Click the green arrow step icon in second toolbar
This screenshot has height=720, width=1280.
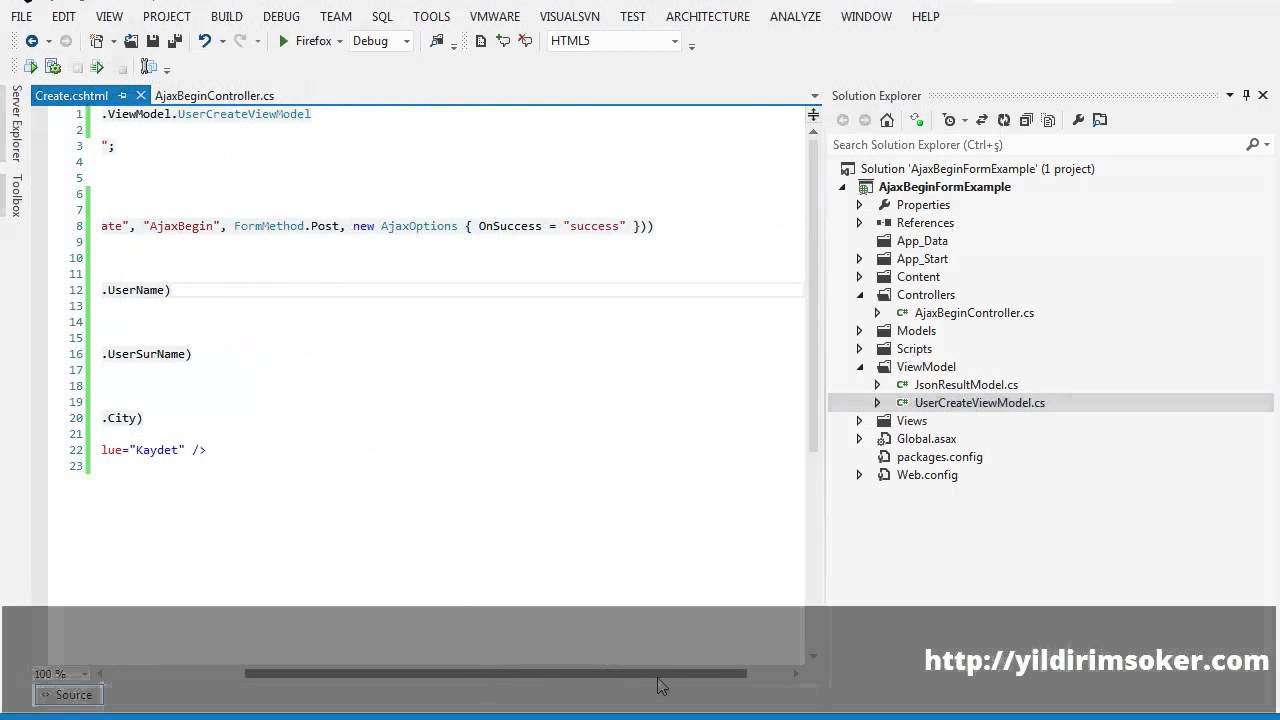tap(97, 67)
